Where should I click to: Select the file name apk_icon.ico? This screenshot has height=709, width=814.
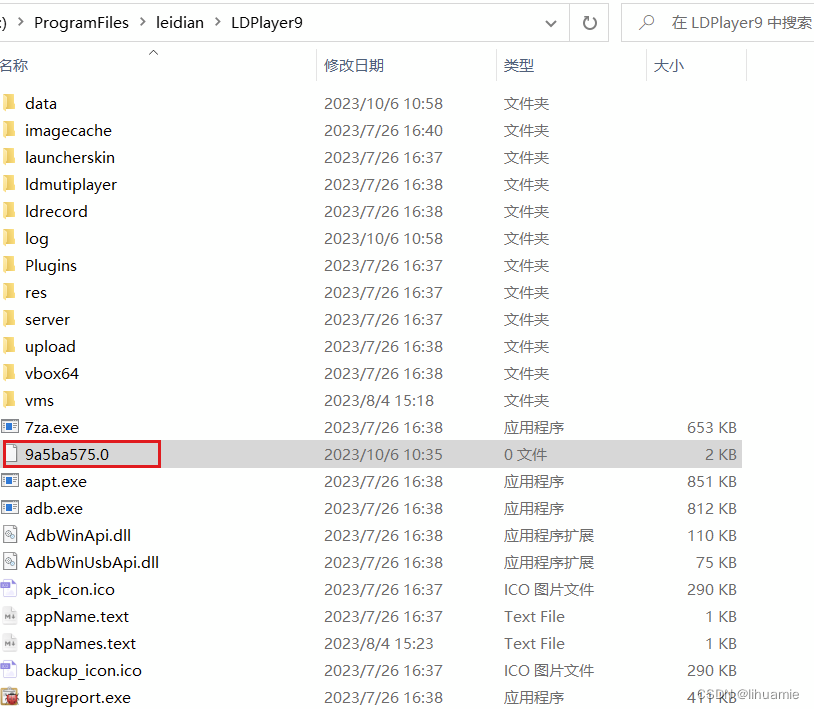[70, 590]
